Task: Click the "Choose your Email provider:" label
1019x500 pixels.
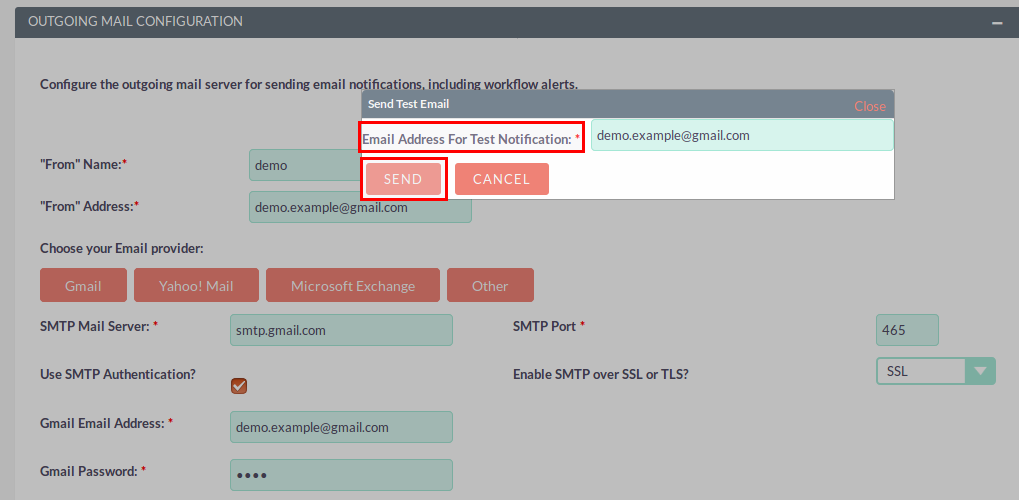Action: 122,248
